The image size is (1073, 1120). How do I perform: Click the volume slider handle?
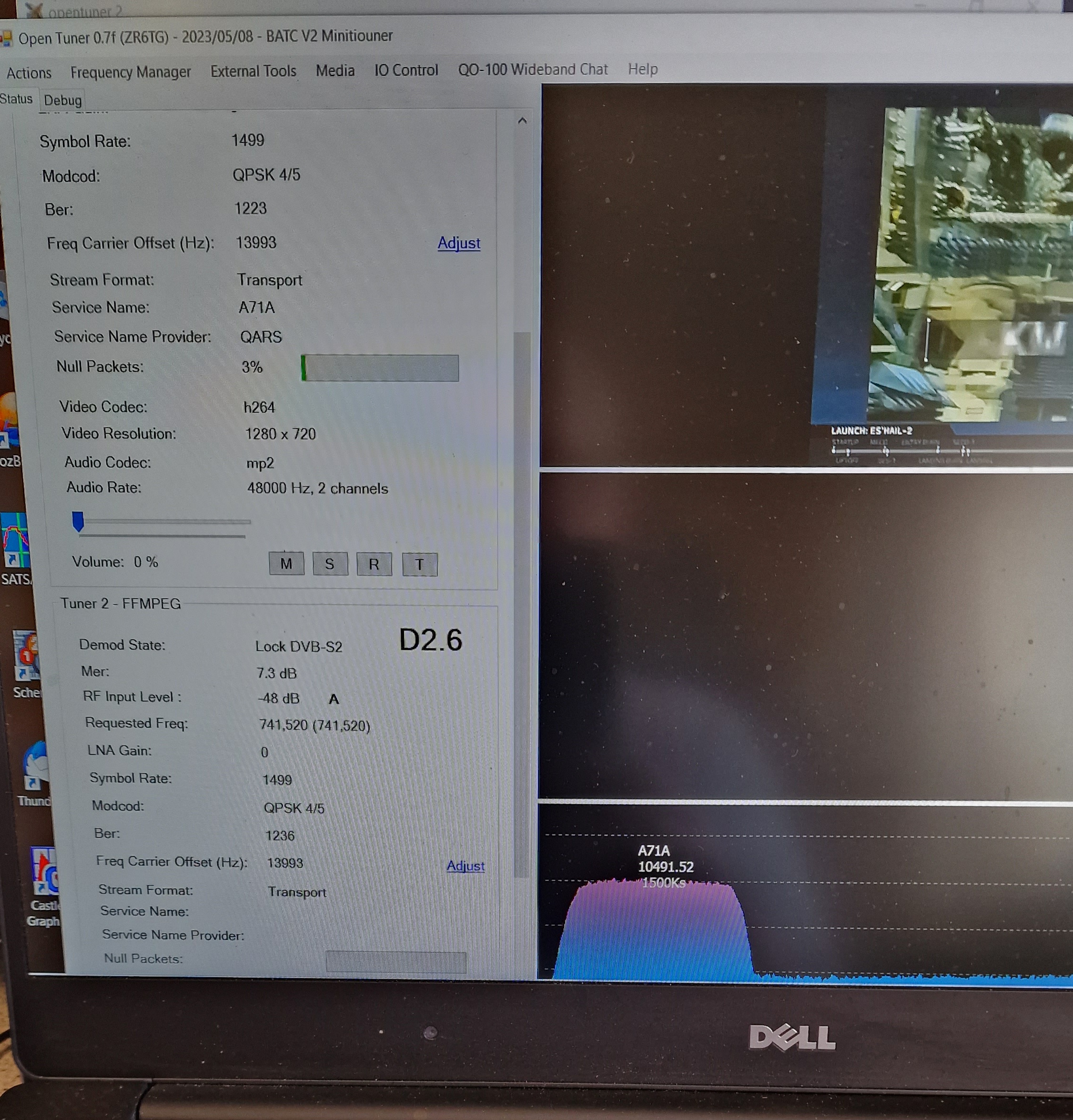tap(78, 521)
